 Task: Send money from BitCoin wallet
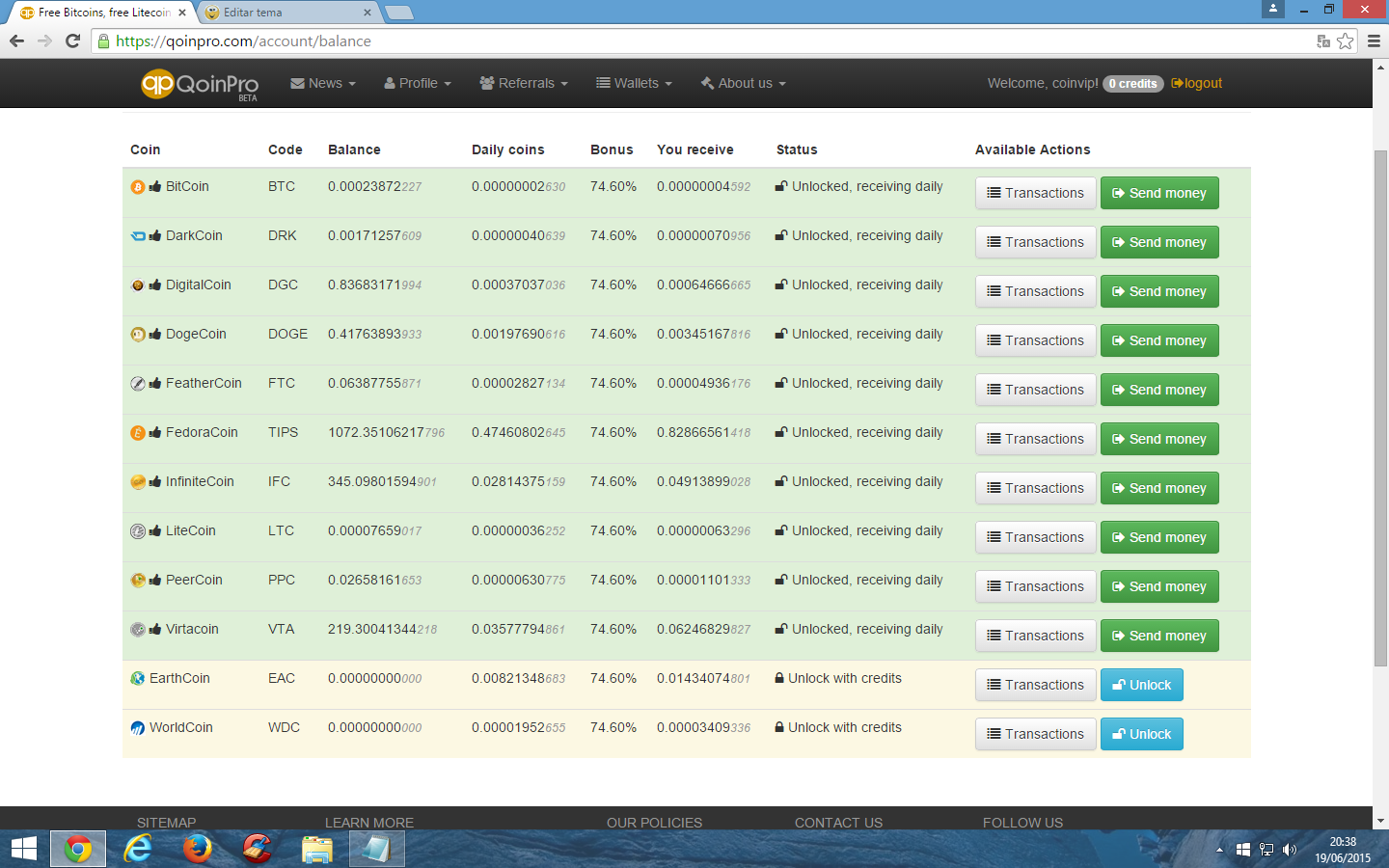click(1159, 193)
